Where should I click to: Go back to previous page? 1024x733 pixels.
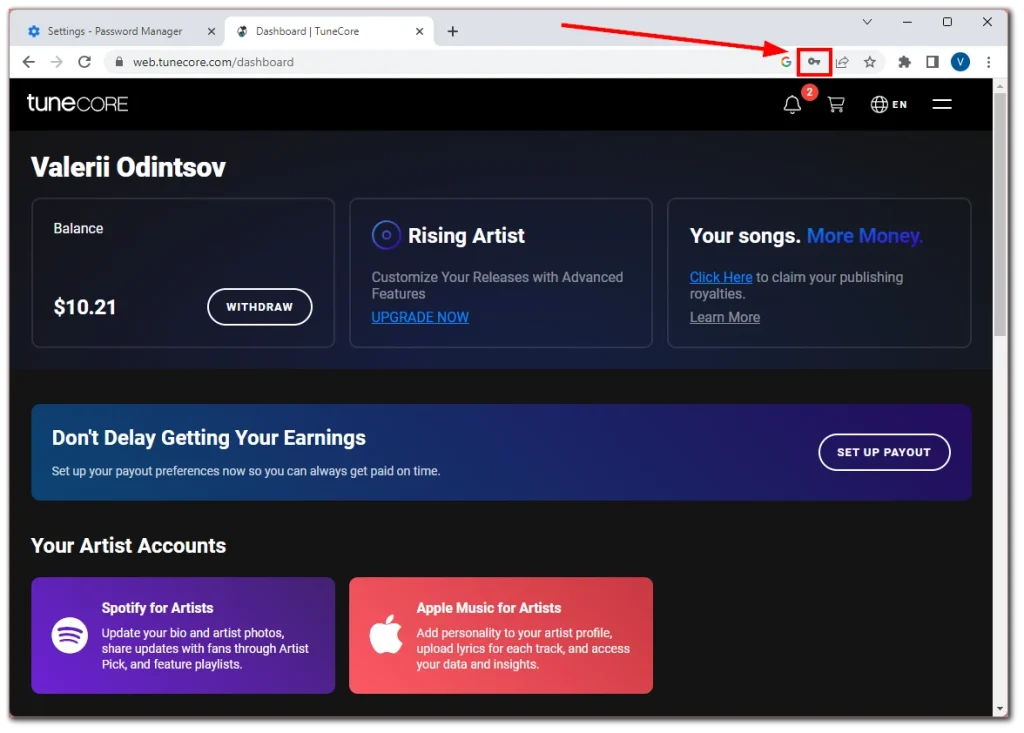point(29,62)
